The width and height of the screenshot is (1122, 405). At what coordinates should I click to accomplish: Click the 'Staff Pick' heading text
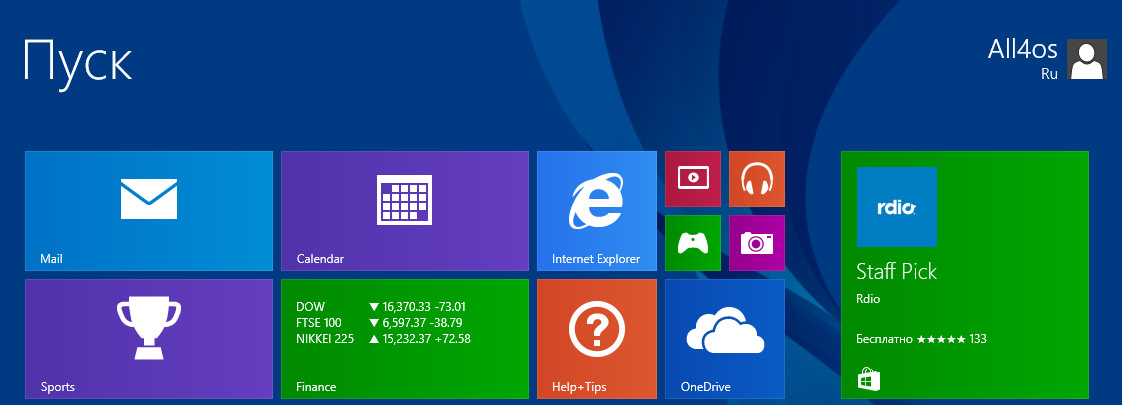click(x=897, y=272)
